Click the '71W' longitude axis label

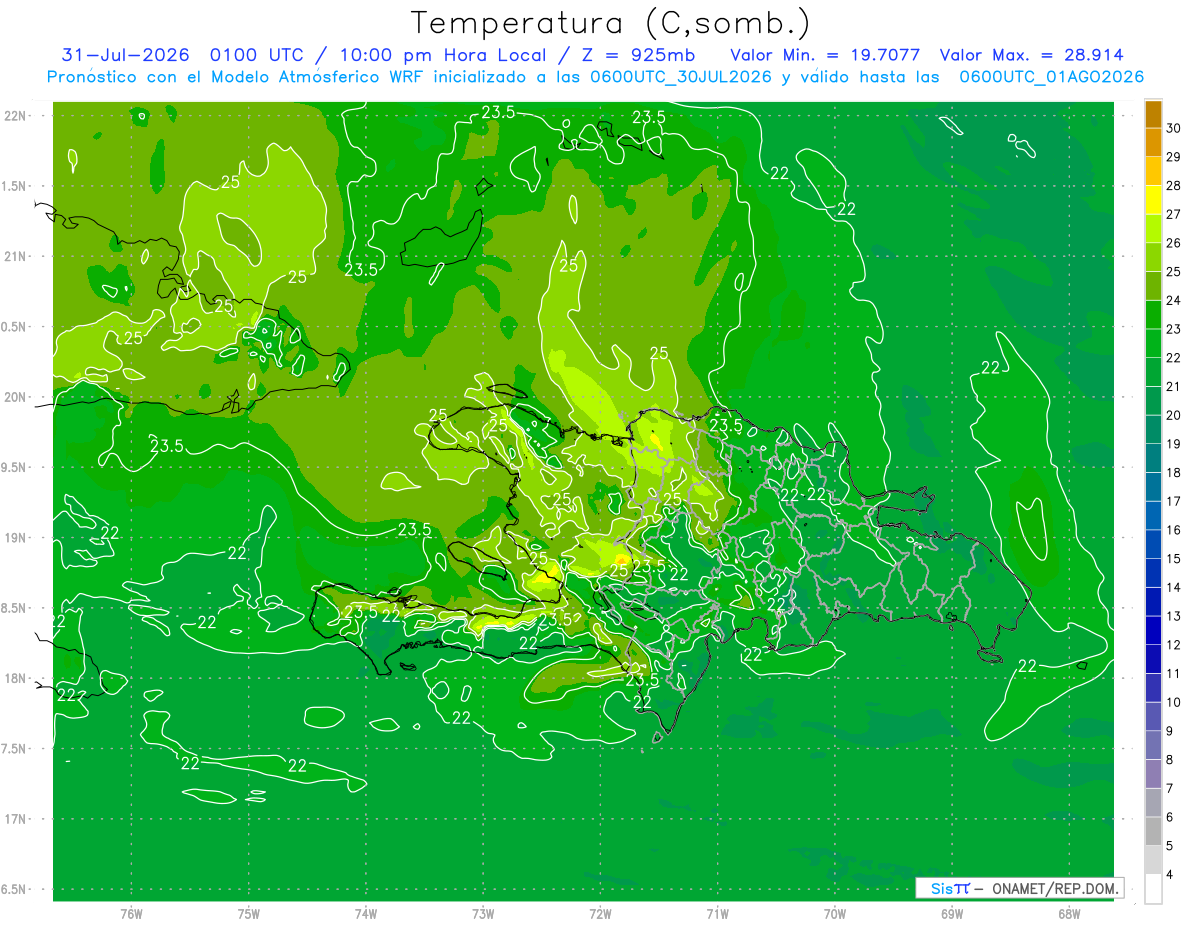[717, 914]
